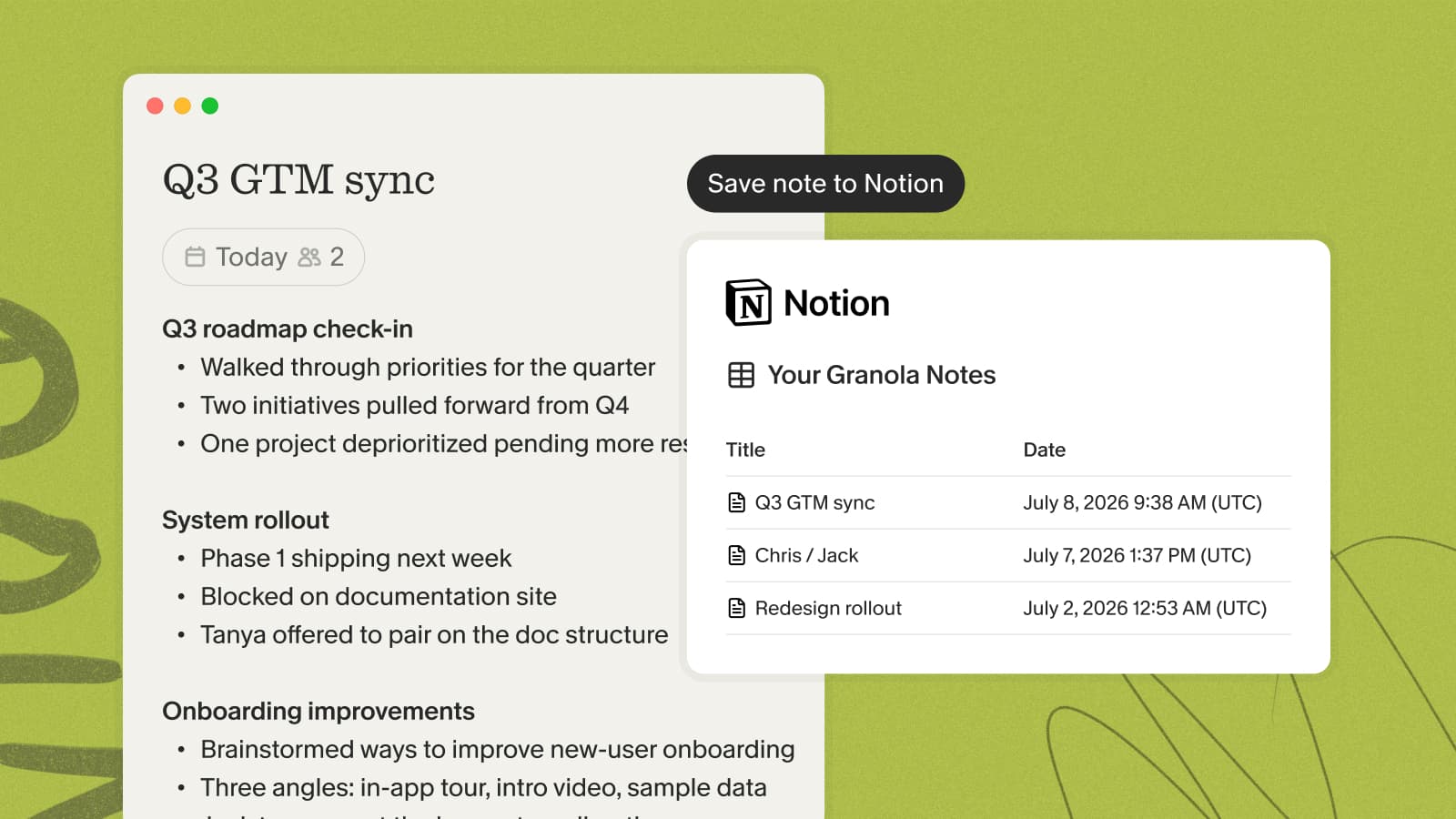Maximize the note window with green button
The image size is (1456, 819).
pos(210,106)
